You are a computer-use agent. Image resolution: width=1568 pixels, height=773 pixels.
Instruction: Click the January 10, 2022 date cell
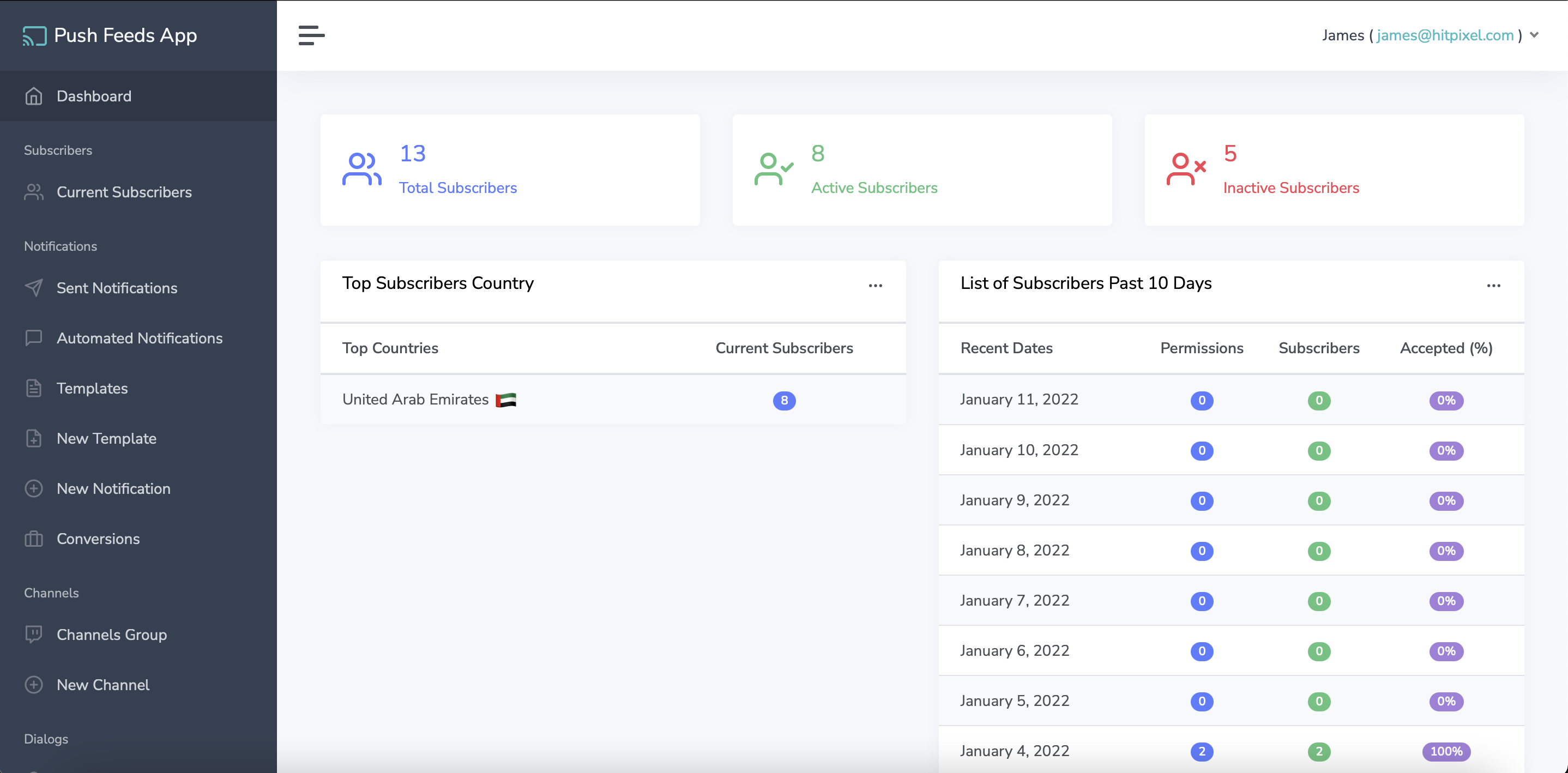(x=1019, y=450)
